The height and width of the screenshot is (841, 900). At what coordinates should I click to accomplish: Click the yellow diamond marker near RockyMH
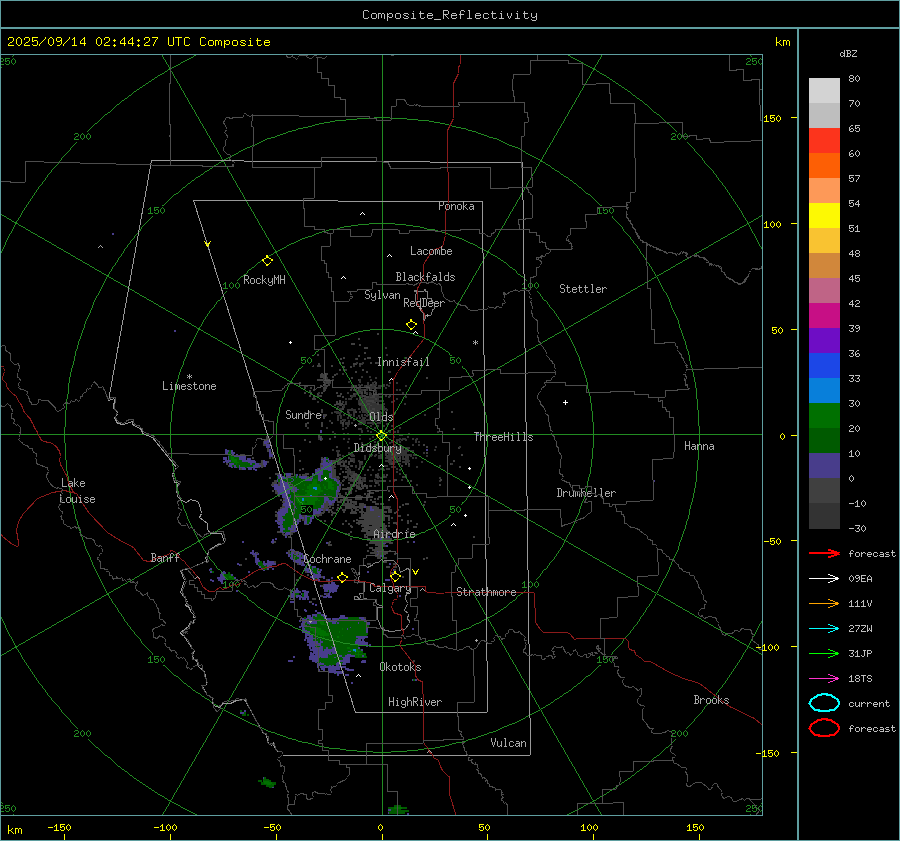point(267,261)
